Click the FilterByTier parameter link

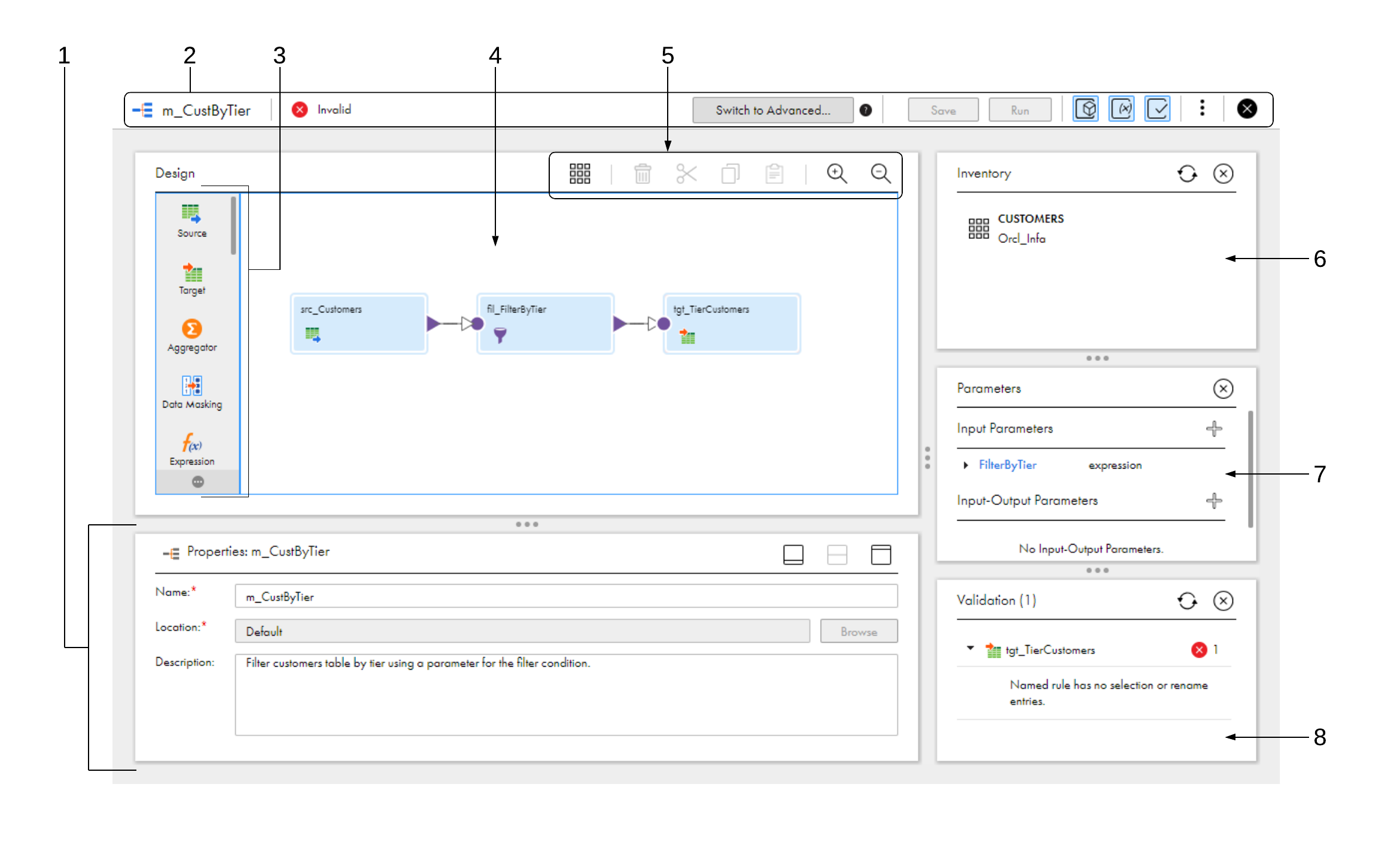(x=1007, y=465)
